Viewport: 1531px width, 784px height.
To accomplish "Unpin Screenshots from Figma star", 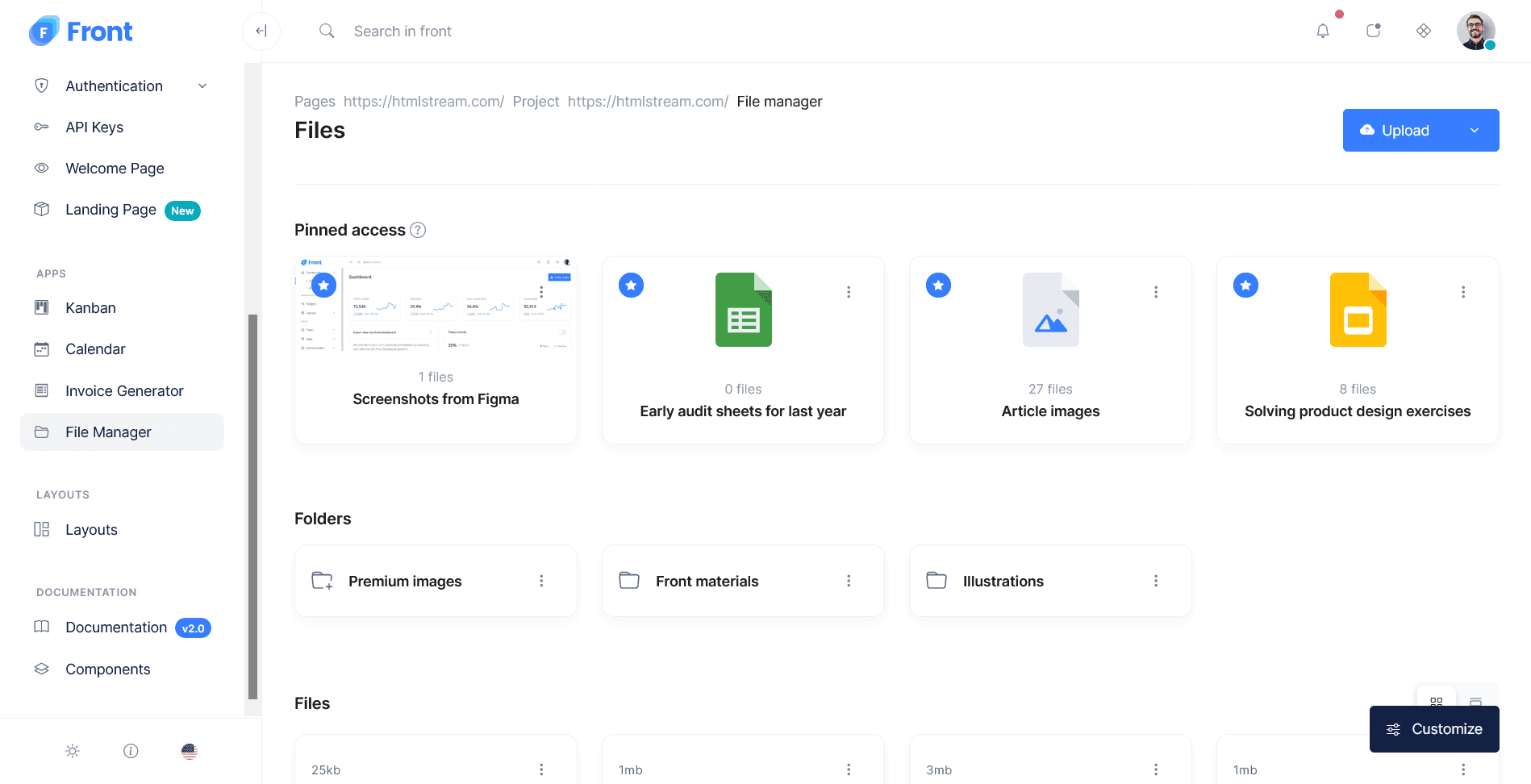I will (x=323, y=285).
